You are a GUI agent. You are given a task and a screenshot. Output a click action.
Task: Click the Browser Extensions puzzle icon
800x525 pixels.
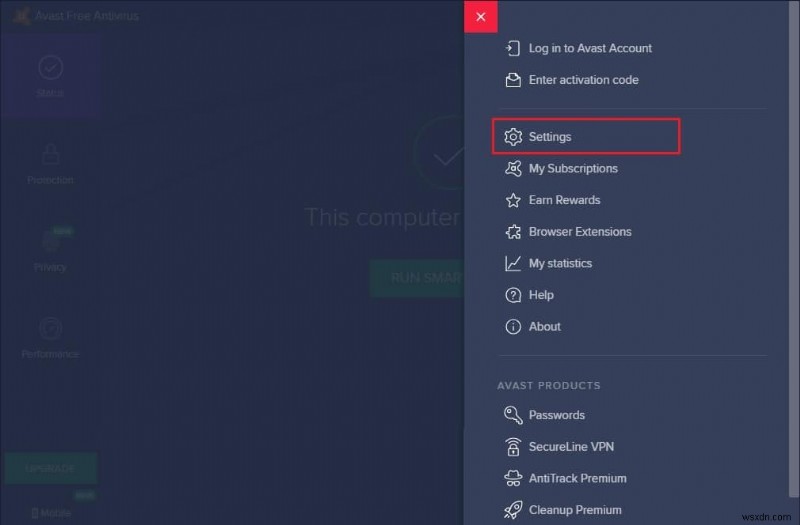(513, 232)
